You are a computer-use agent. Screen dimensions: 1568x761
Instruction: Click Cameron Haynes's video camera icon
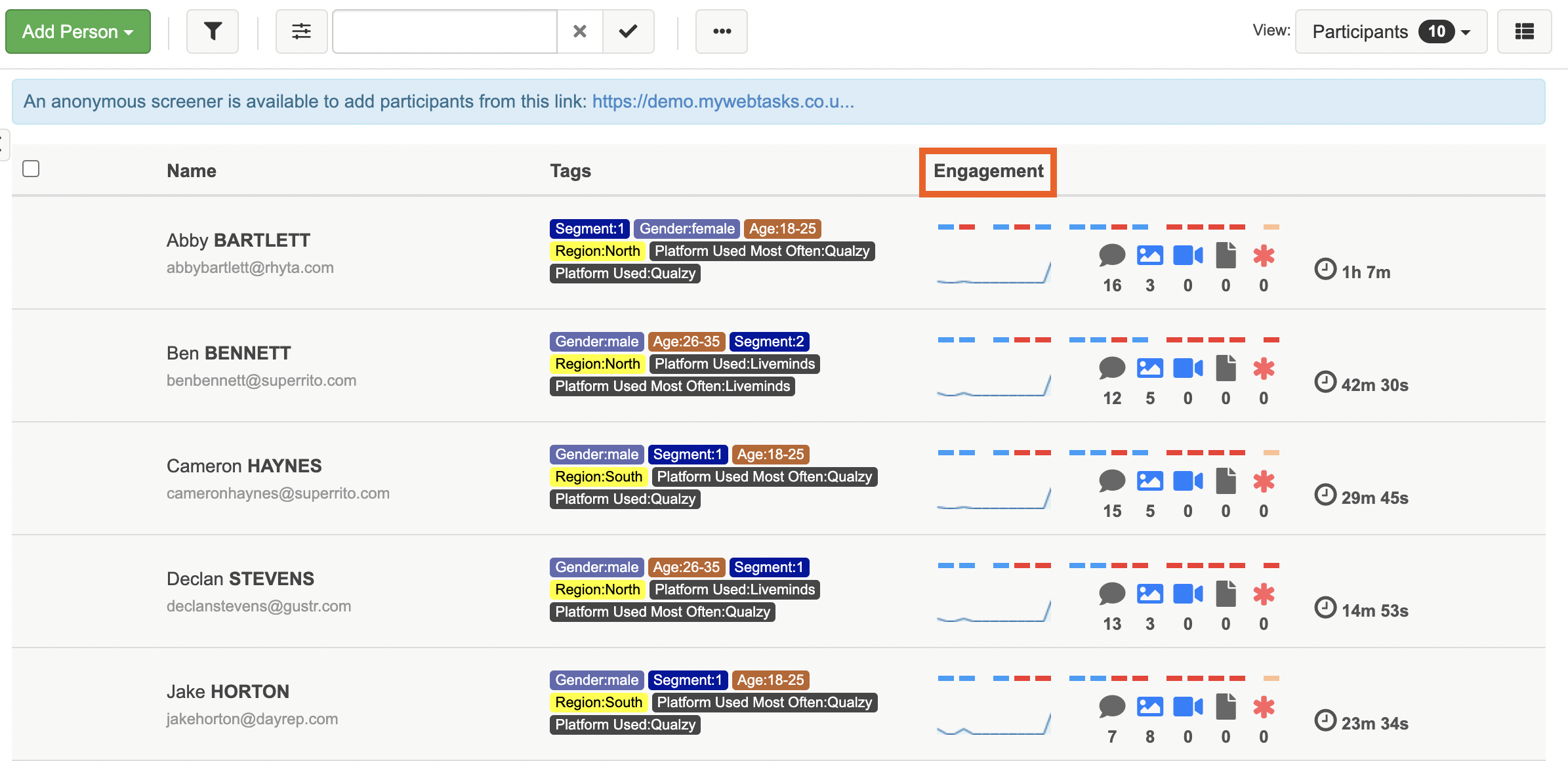point(1187,481)
